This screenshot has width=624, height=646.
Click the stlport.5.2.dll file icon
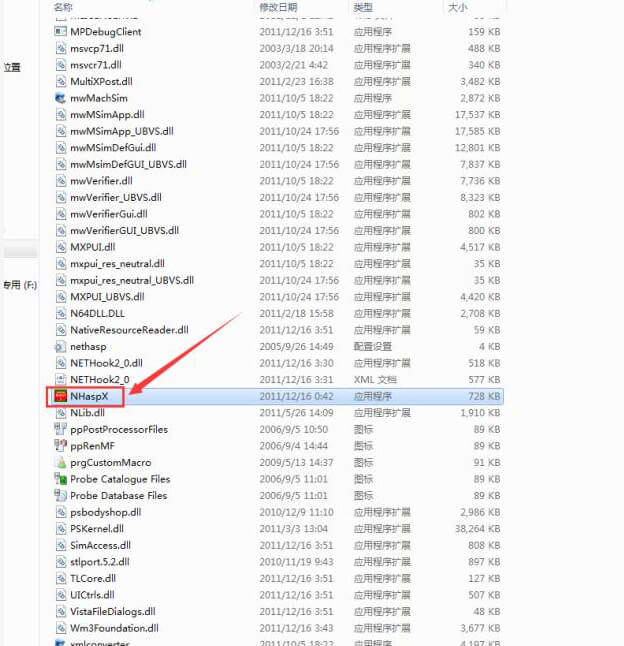click(x=61, y=562)
